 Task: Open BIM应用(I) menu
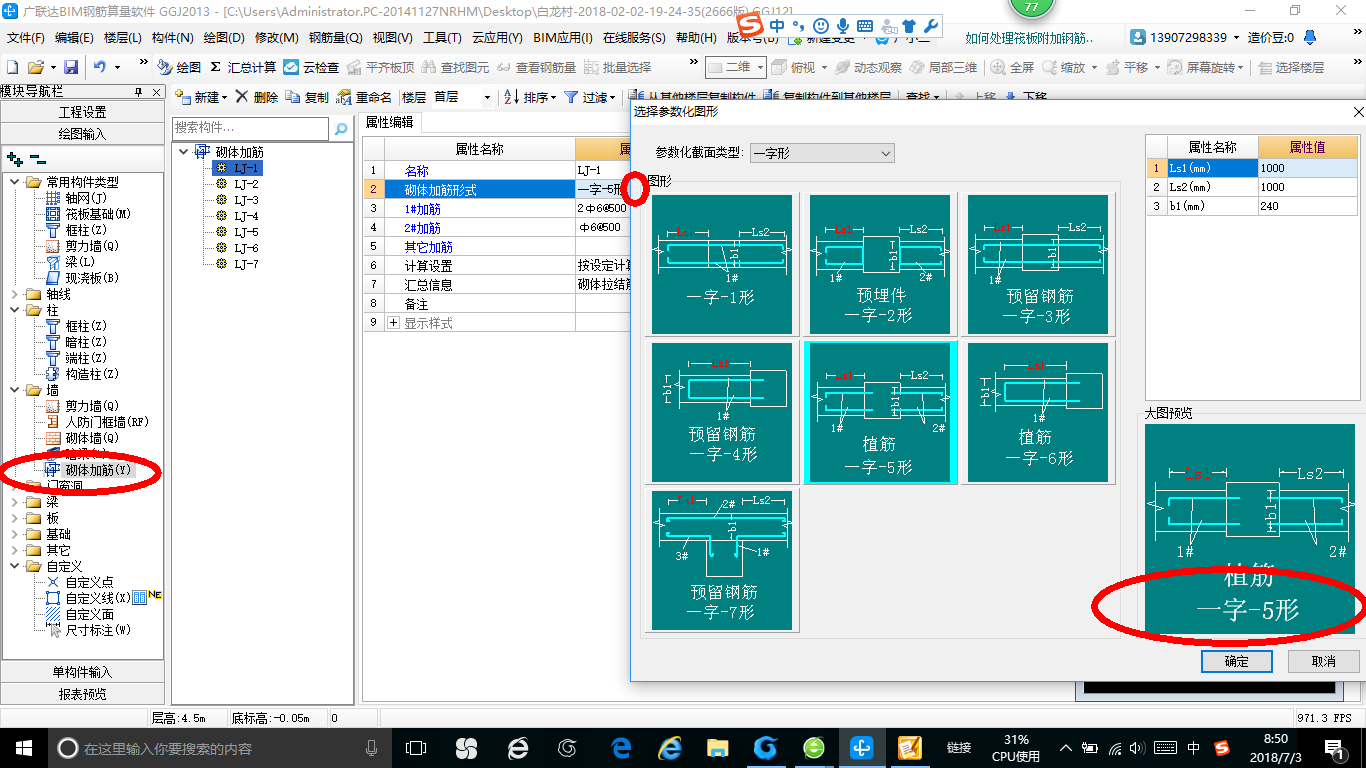pos(563,38)
